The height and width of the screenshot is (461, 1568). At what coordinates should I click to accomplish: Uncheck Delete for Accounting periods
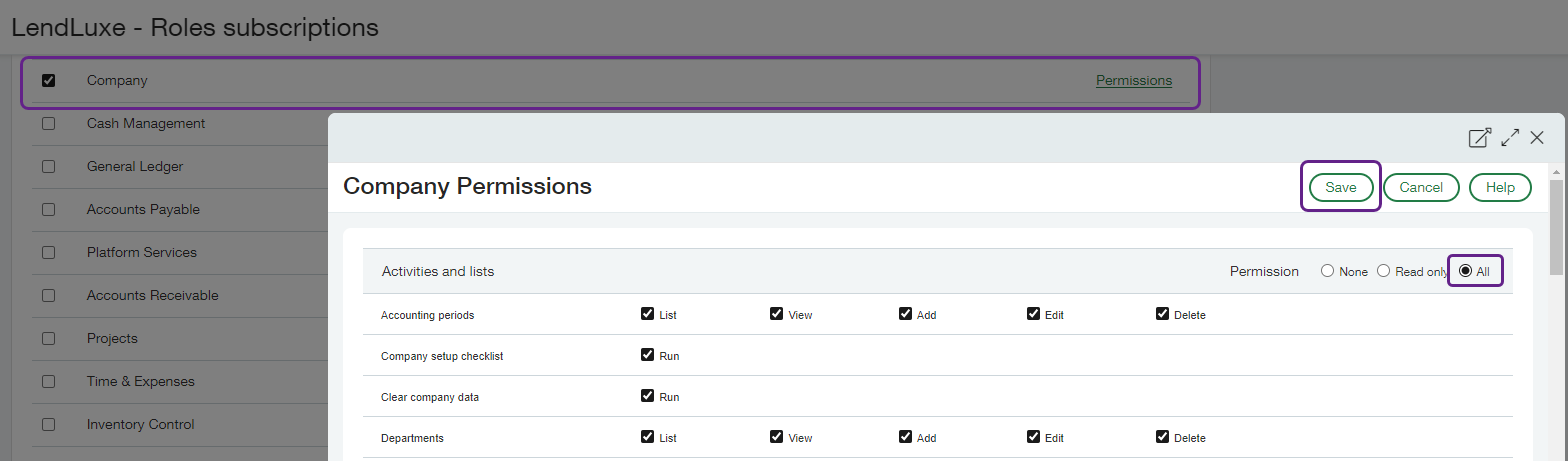pyautogui.click(x=1162, y=314)
